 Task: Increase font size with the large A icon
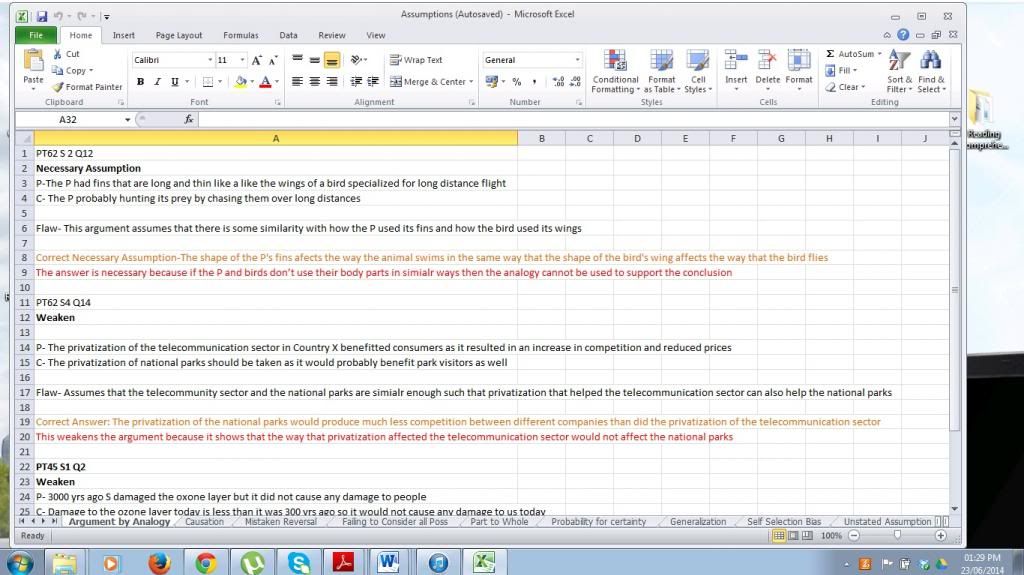[x=257, y=60]
